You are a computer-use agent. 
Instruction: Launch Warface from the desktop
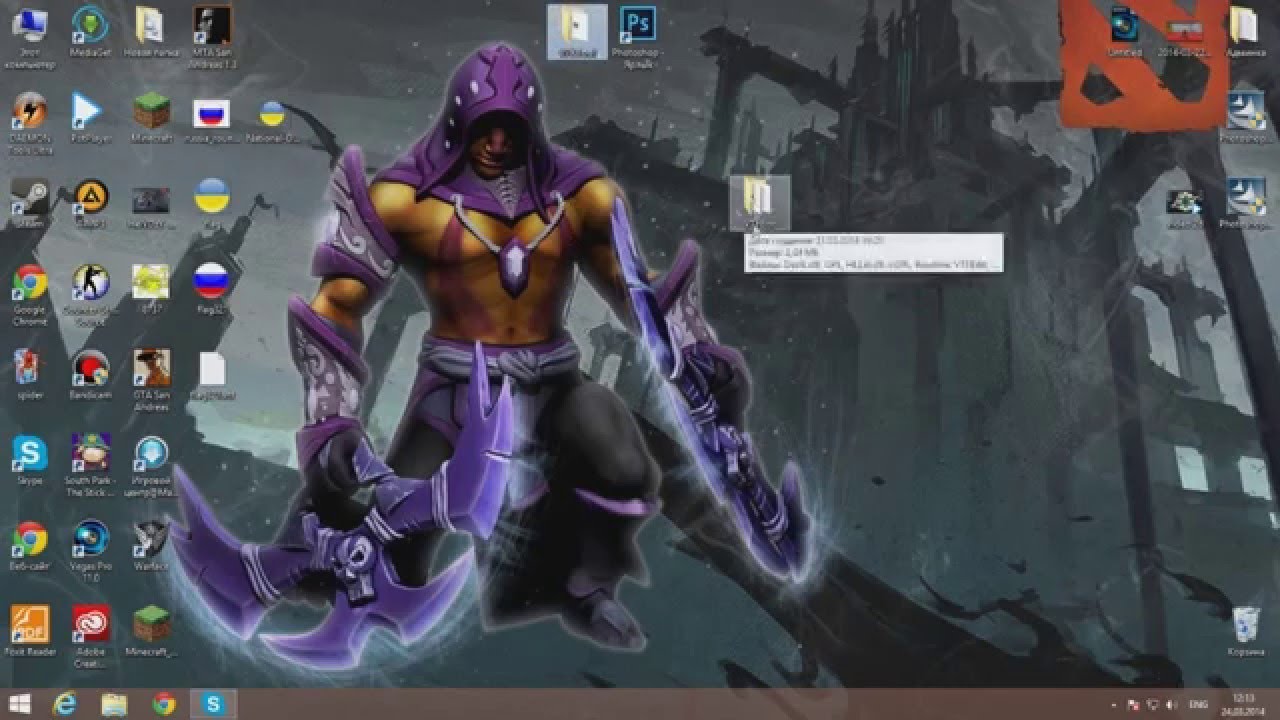[x=151, y=546]
